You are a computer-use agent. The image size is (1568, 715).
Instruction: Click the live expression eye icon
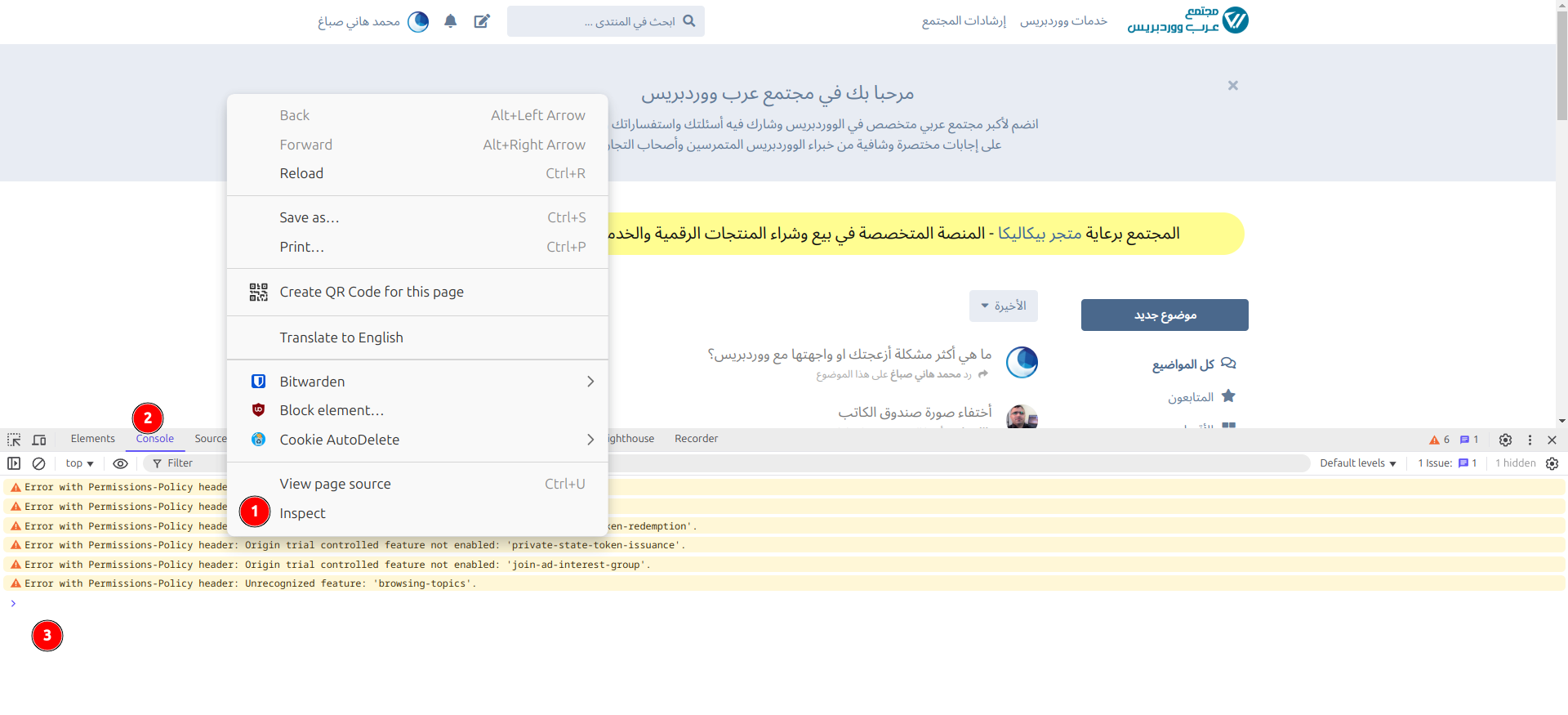click(x=120, y=463)
